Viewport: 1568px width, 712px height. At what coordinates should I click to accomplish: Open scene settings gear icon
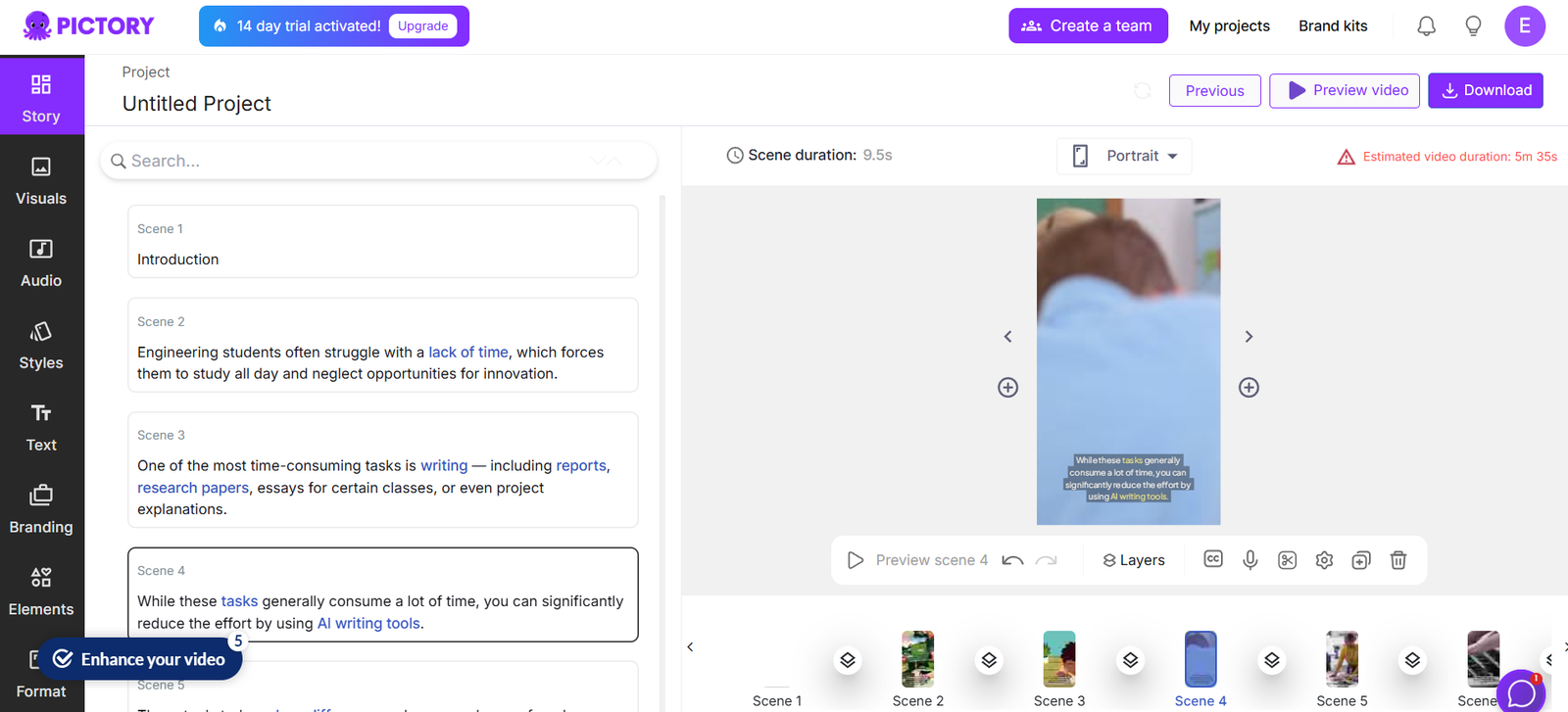click(x=1324, y=560)
